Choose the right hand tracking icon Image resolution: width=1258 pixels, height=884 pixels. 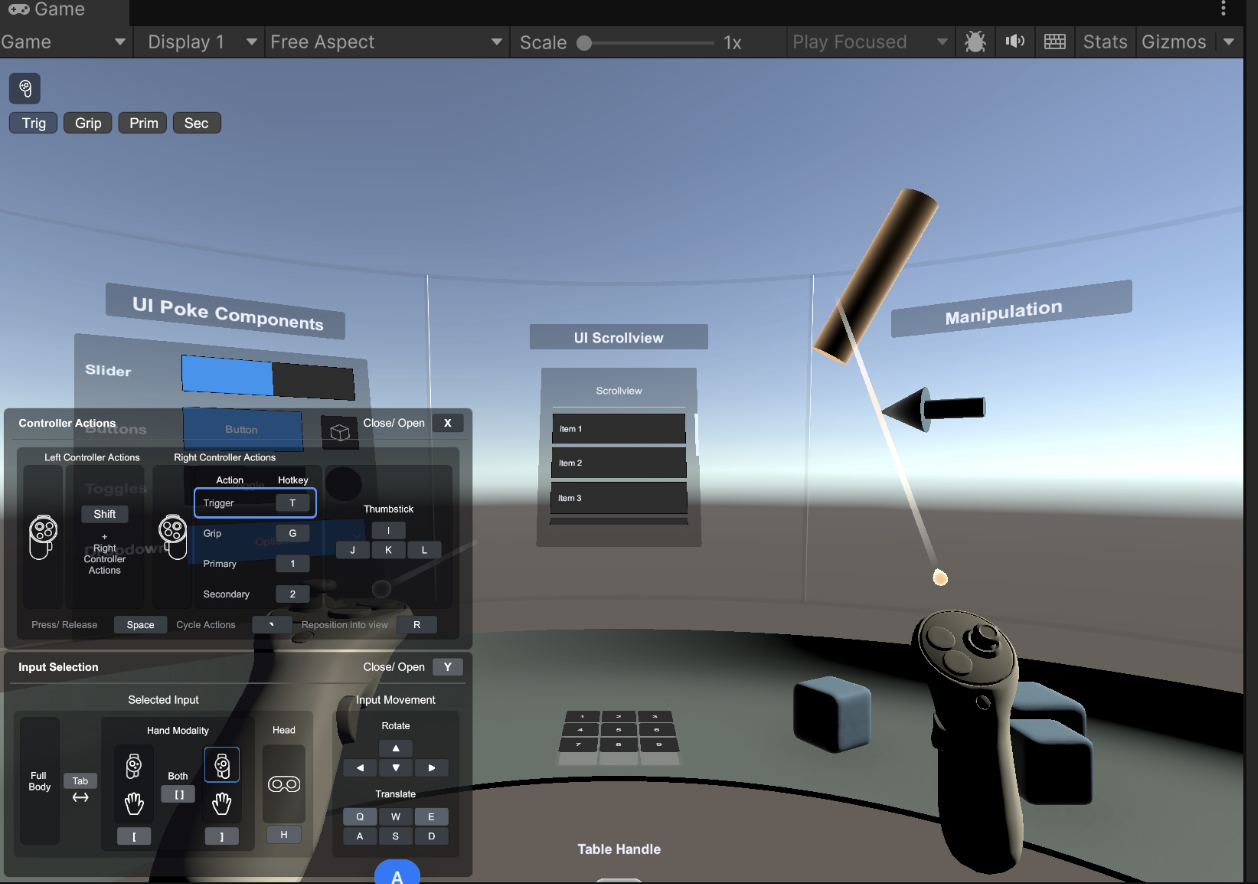221,803
